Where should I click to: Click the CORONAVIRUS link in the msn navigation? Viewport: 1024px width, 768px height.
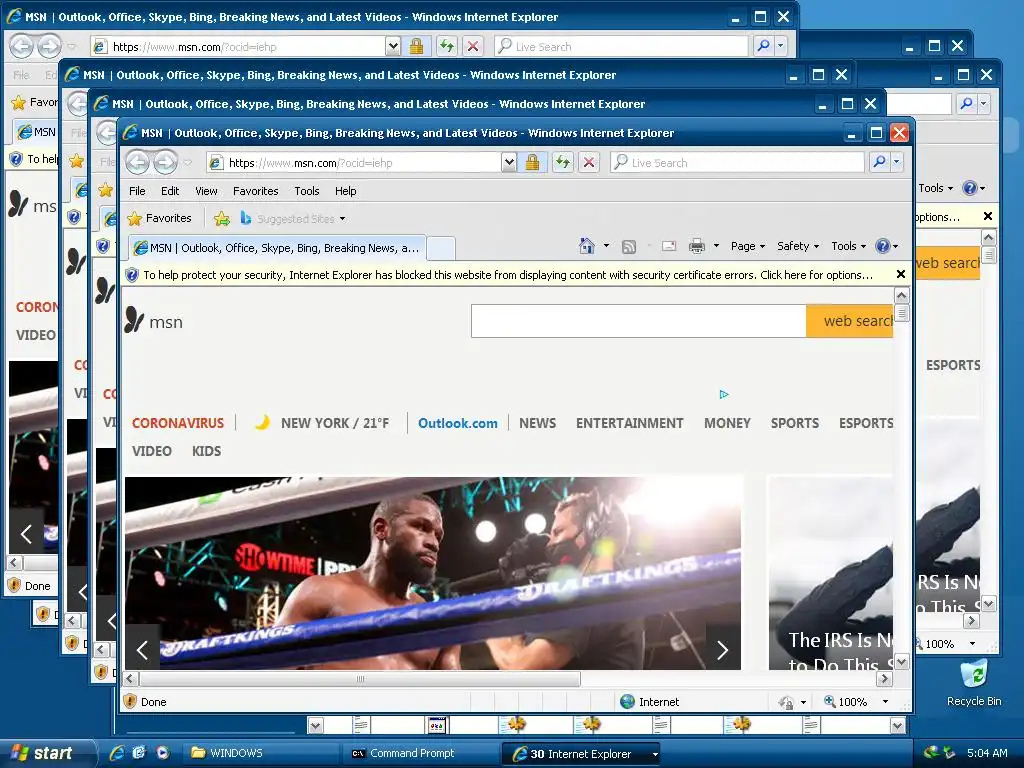pyautogui.click(x=178, y=423)
